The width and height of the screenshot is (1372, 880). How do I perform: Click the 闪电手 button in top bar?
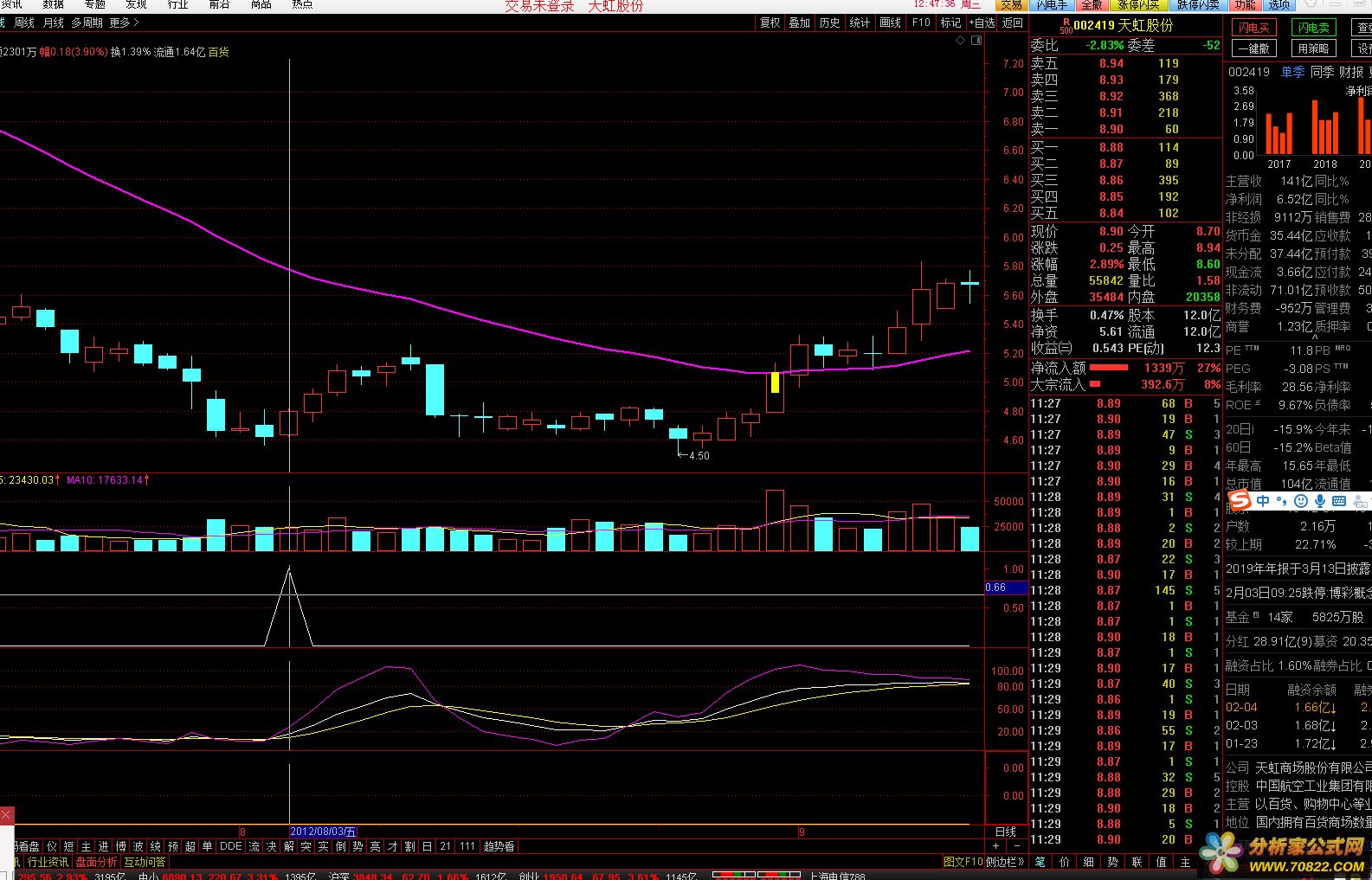1052,5
